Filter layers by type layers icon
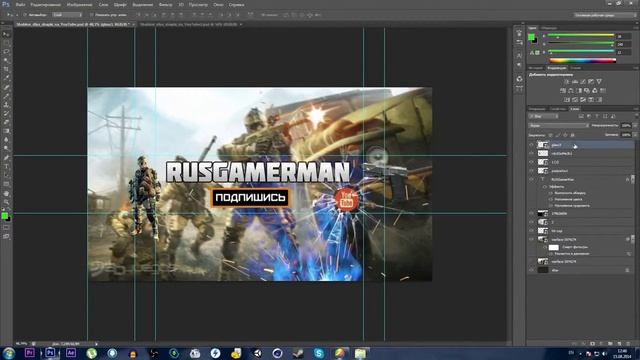The width and height of the screenshot is (640, 360). tap(597, 116)
